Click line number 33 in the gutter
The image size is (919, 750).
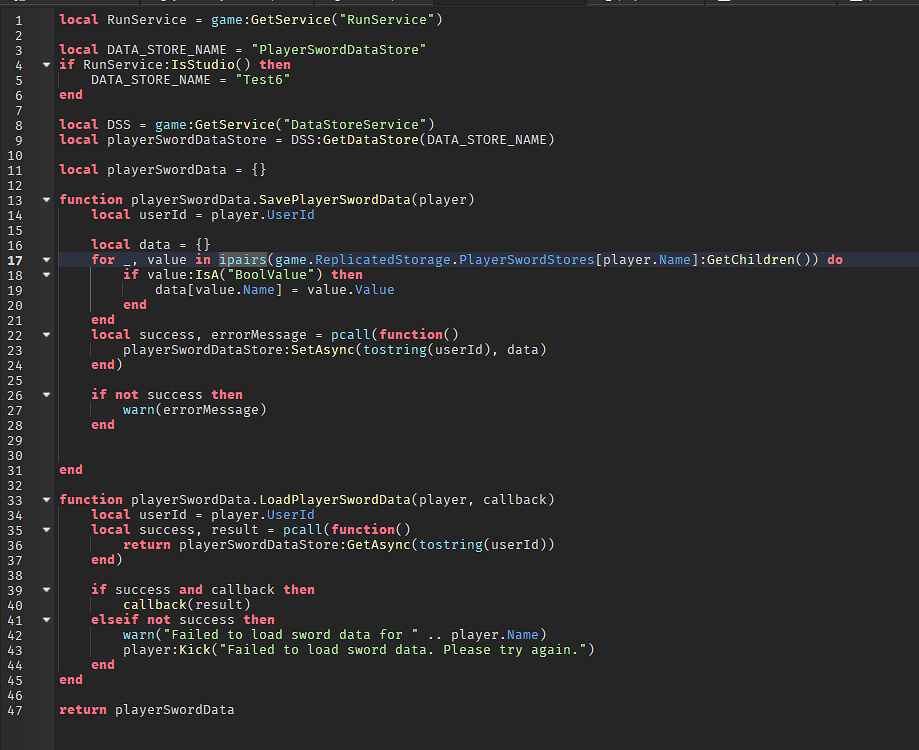coord(15,501)
